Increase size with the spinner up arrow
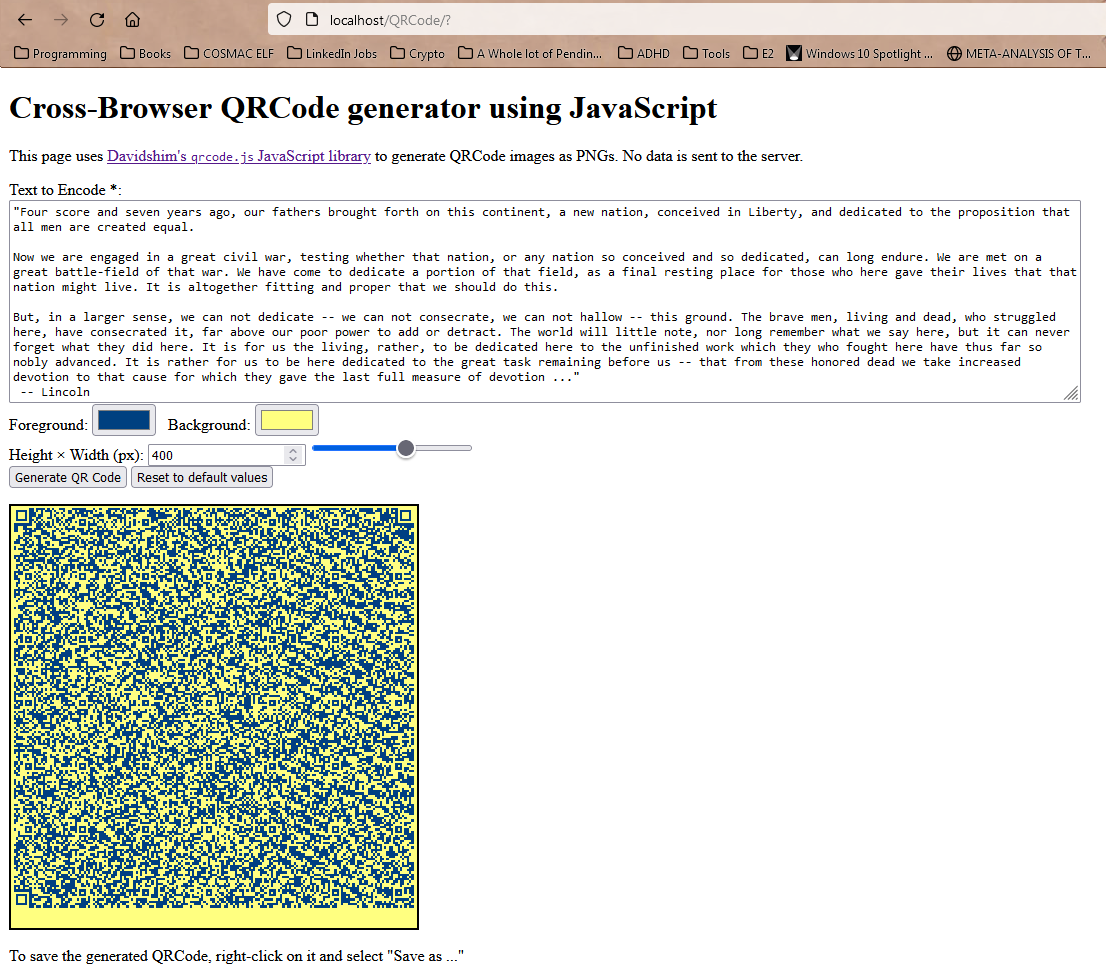 click(x=293, y=451)
